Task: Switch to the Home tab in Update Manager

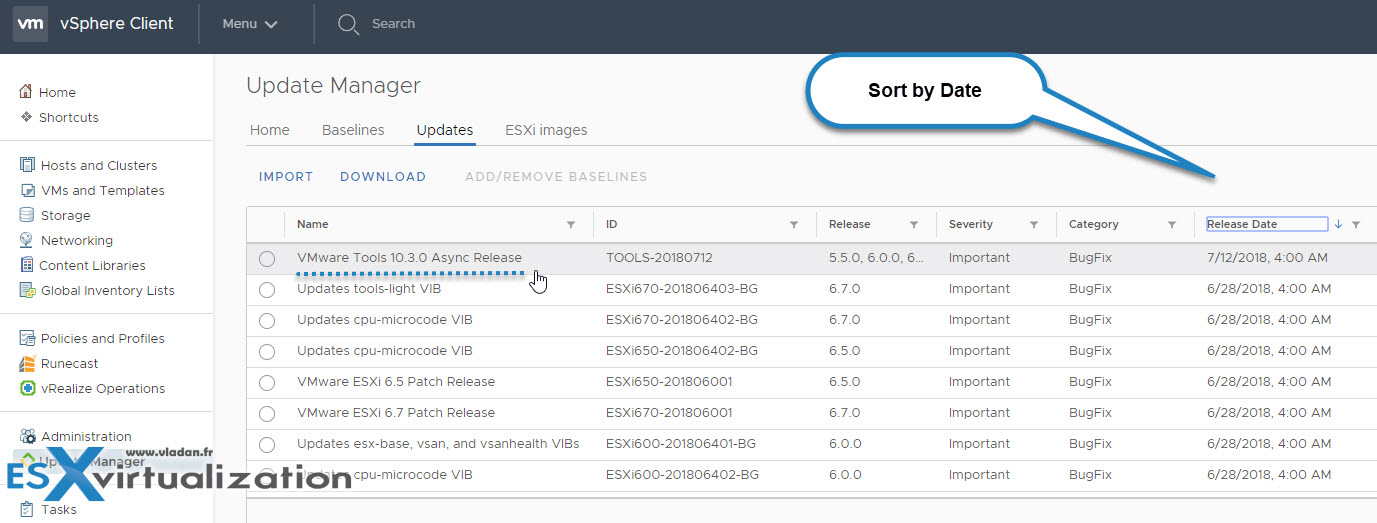Action: click(270, 130)
